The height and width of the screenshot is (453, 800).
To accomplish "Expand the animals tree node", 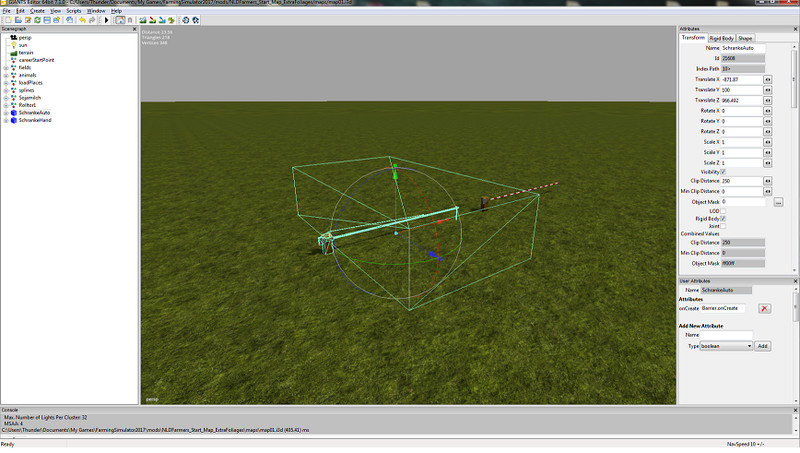I will (x=6, y=75).
